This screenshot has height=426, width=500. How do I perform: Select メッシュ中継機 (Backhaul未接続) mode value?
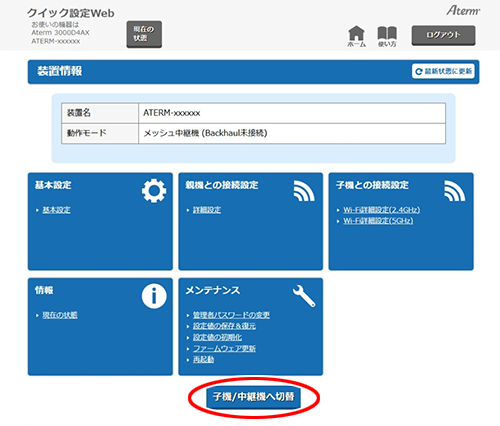tap(205, 133)
